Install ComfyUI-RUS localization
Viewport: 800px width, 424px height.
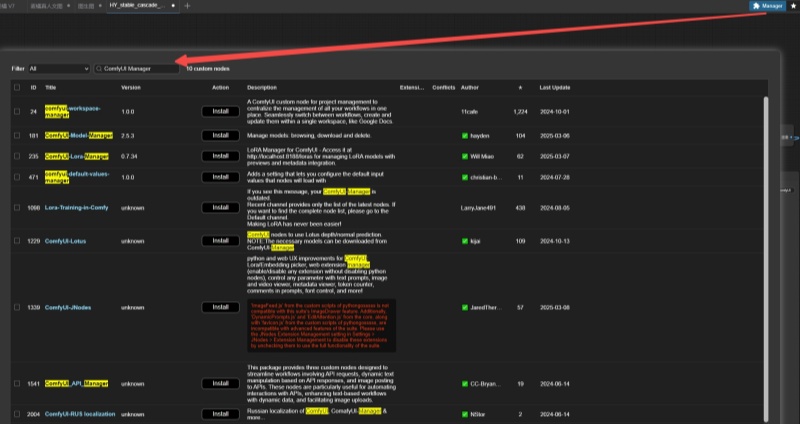220,414
